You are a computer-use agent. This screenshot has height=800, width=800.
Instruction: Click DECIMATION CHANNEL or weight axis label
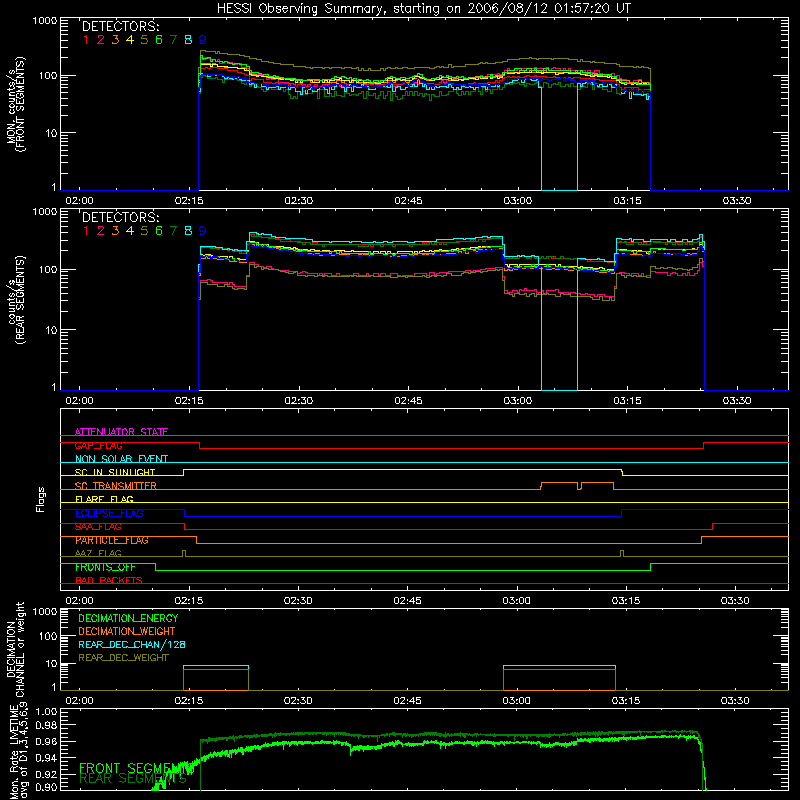click(x=16, y=649)
